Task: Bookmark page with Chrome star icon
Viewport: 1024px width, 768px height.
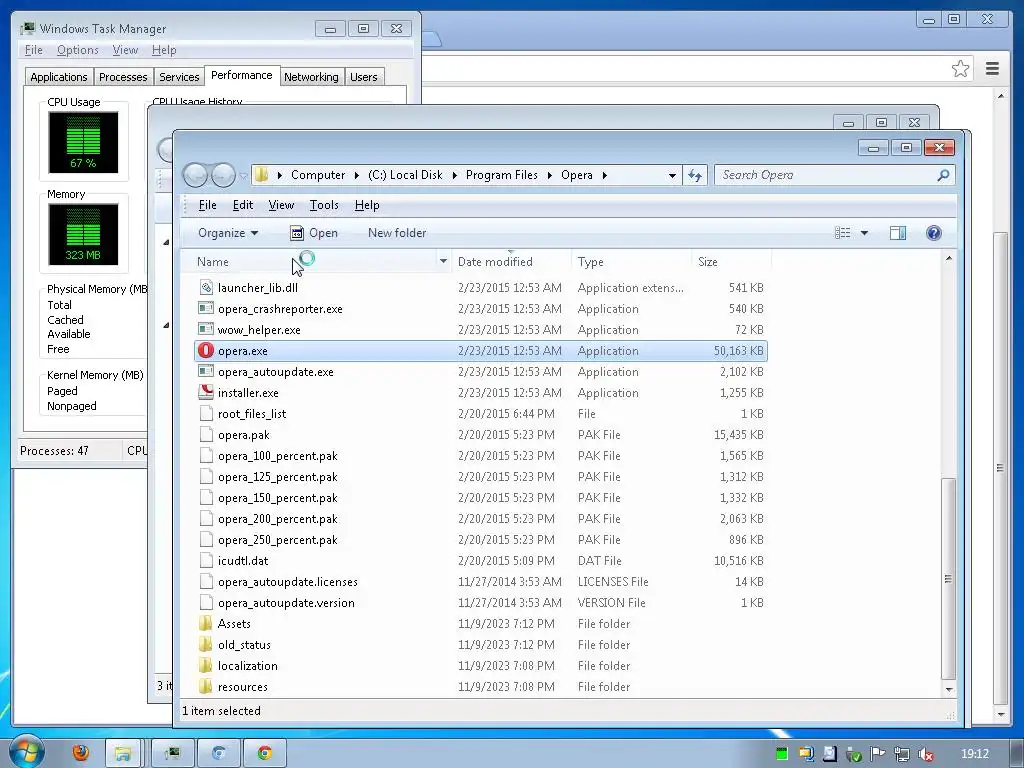Action: tap(960, 69)
